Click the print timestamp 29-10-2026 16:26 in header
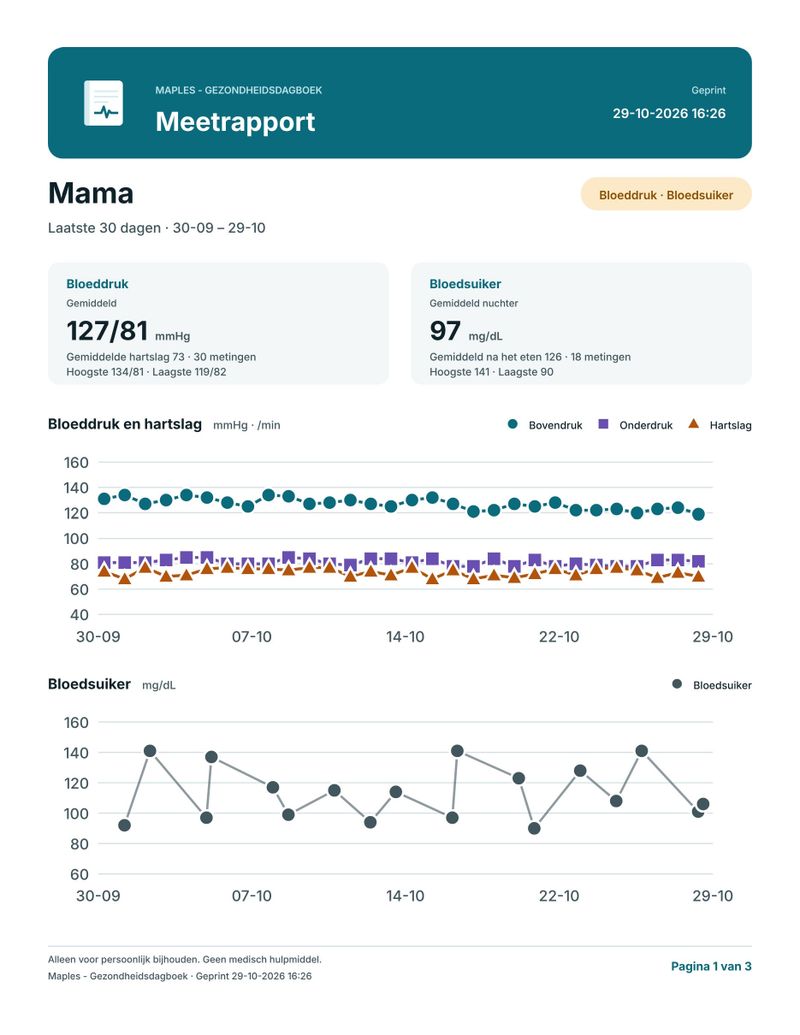The width and height of the screenshot is (800, 1035). [x=669, y=113]
